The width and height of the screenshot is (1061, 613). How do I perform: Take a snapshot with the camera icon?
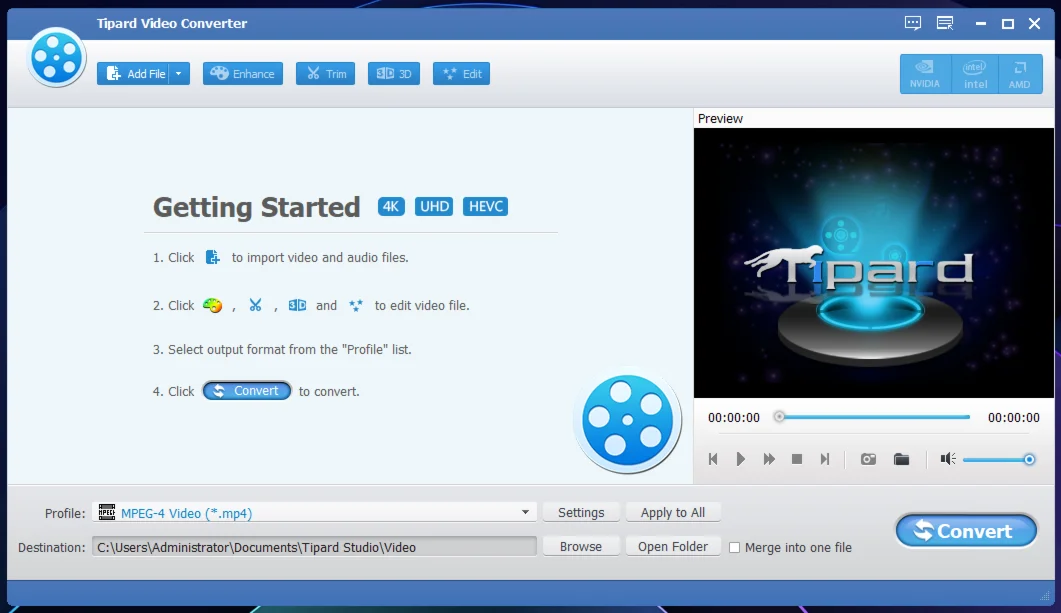click(x=868, y=459)
